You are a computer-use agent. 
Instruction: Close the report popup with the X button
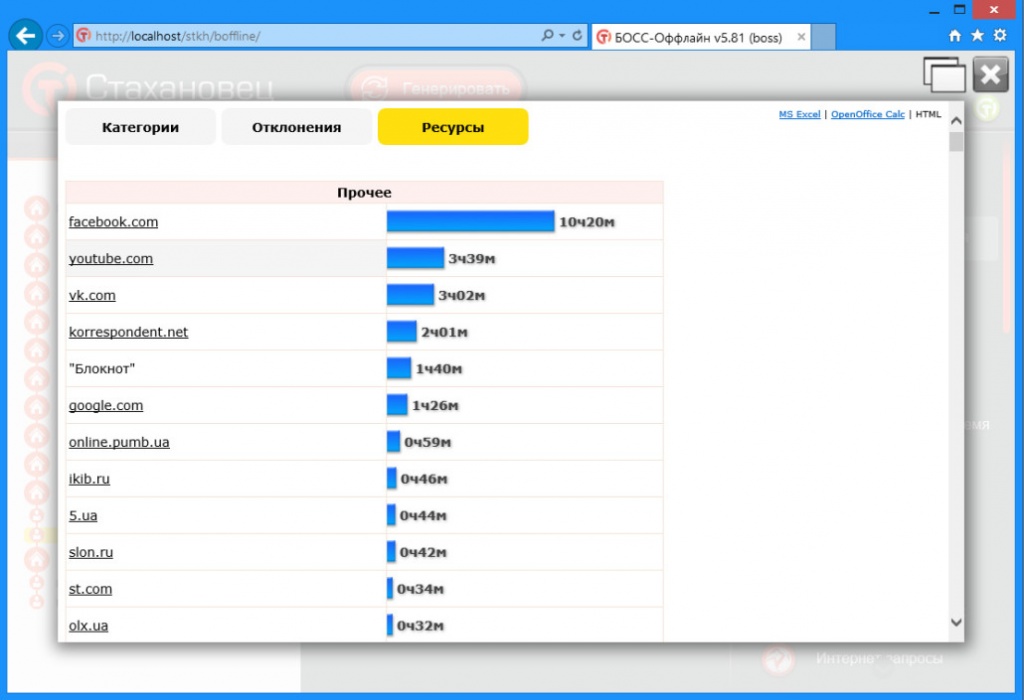click(x=991, y=74)
